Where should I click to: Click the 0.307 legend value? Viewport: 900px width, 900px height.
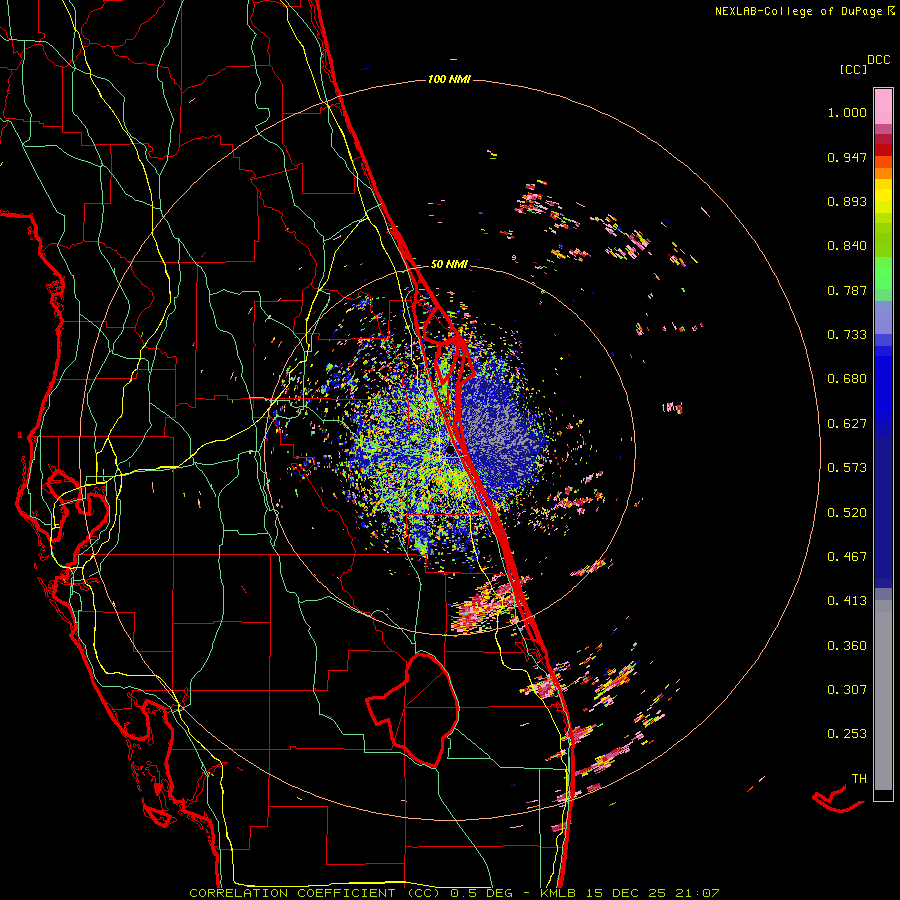847,690
